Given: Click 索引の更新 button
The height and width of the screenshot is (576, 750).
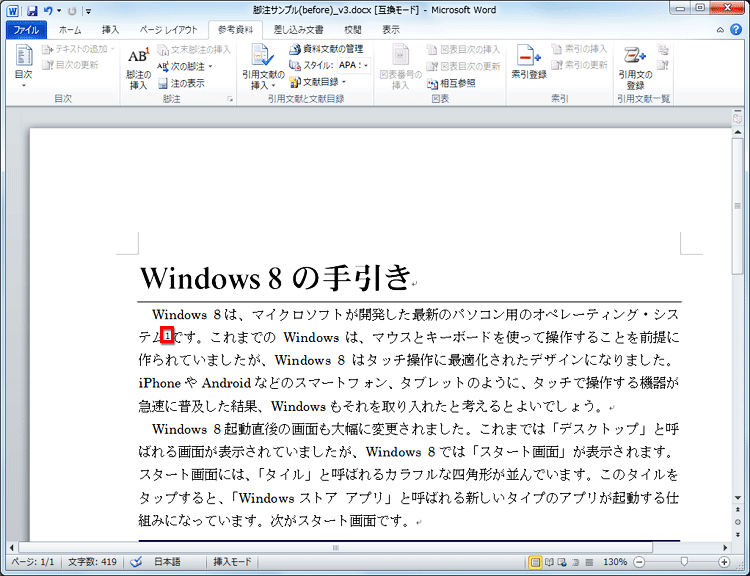Looking at the screenshot, I should click(579, 65).
